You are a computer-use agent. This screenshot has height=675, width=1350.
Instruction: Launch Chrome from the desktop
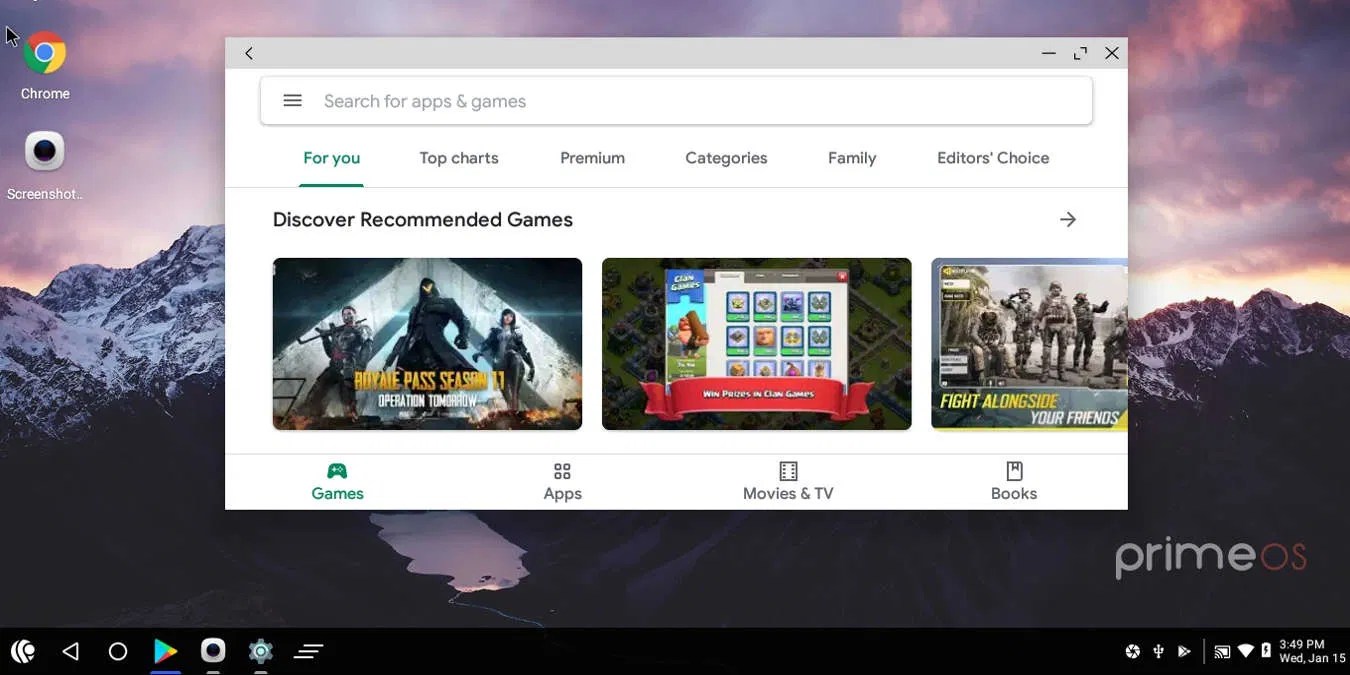click(x=44, y=52)
